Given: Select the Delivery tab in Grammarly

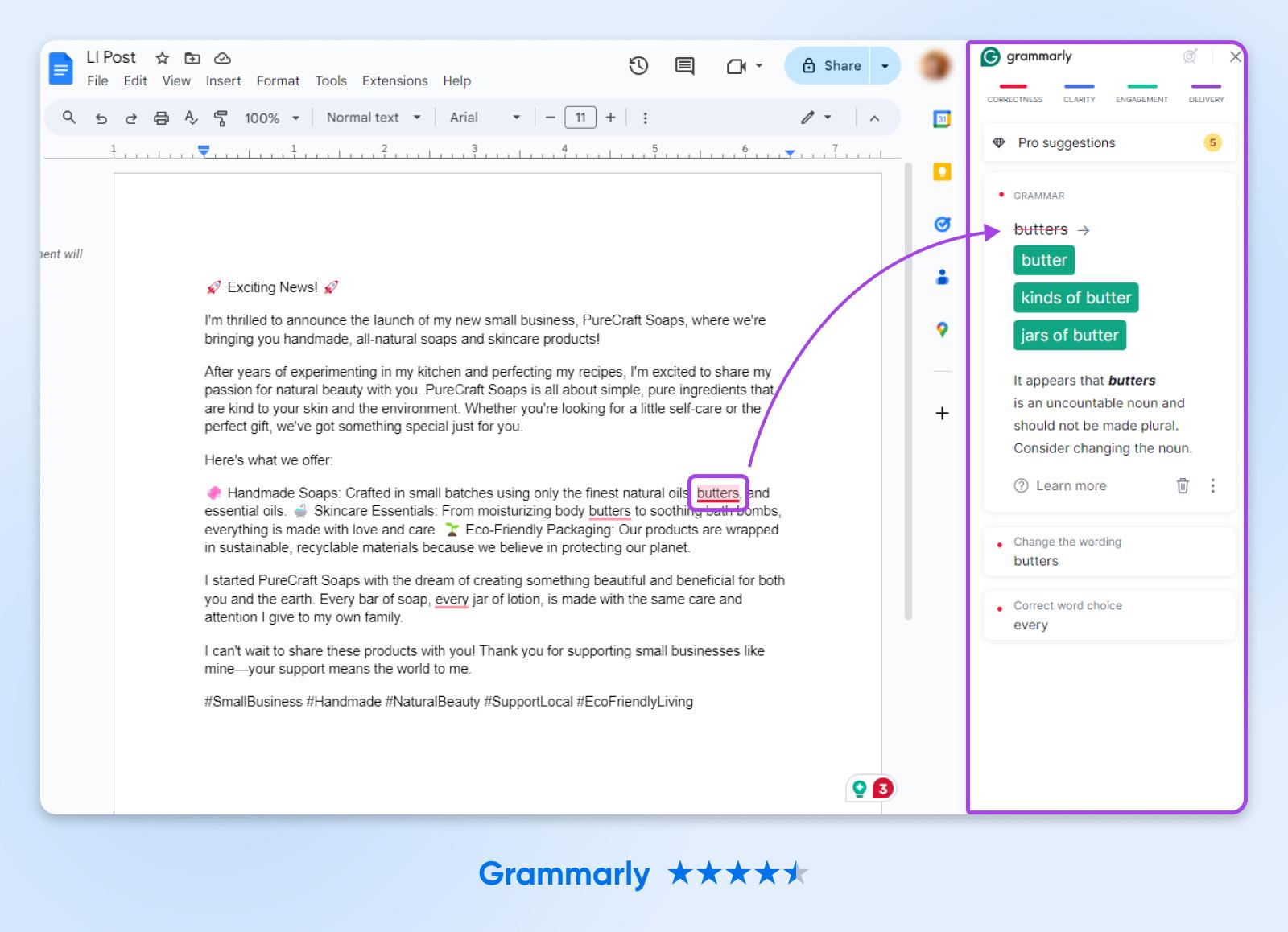Looking at the screenshot, I should 1206,93.
